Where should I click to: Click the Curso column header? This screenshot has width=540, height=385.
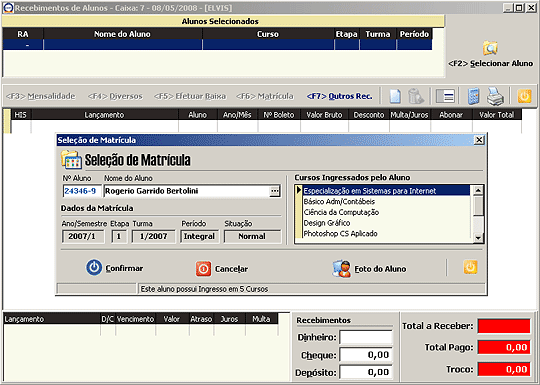[268, 34]
